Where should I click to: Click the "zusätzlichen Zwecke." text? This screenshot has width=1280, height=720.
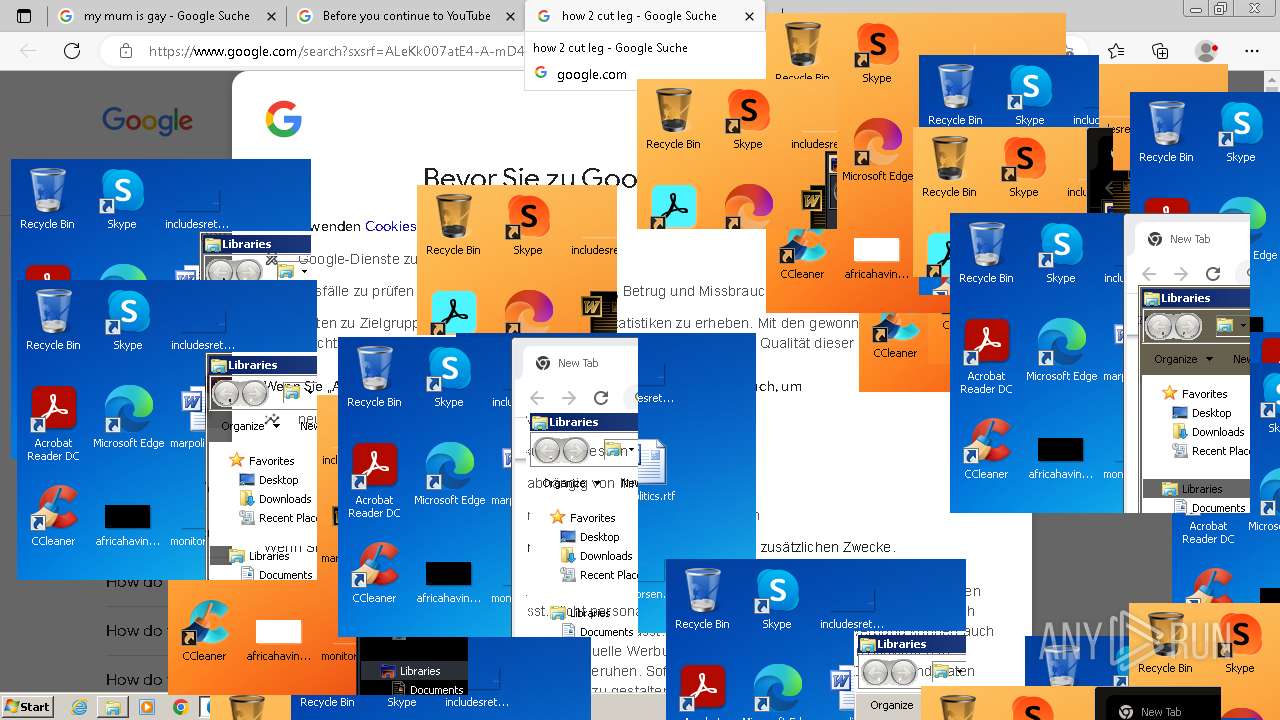(x=828, y=547)
